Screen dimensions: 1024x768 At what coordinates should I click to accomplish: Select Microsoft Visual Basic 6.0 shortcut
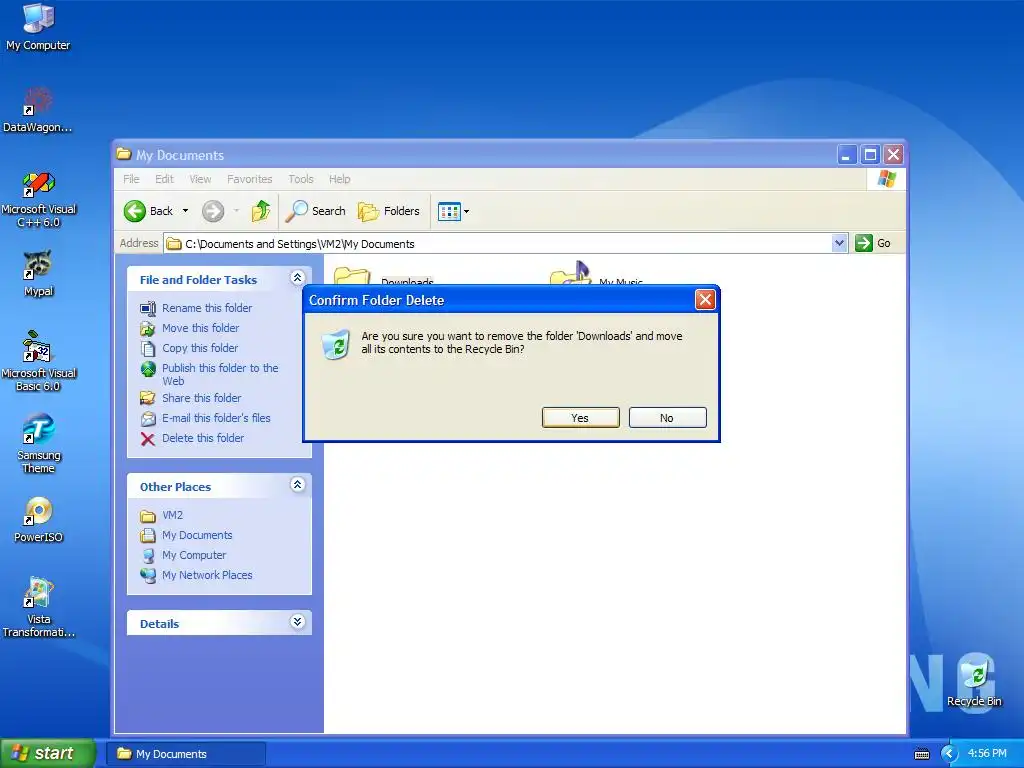(x=38, y=361)
